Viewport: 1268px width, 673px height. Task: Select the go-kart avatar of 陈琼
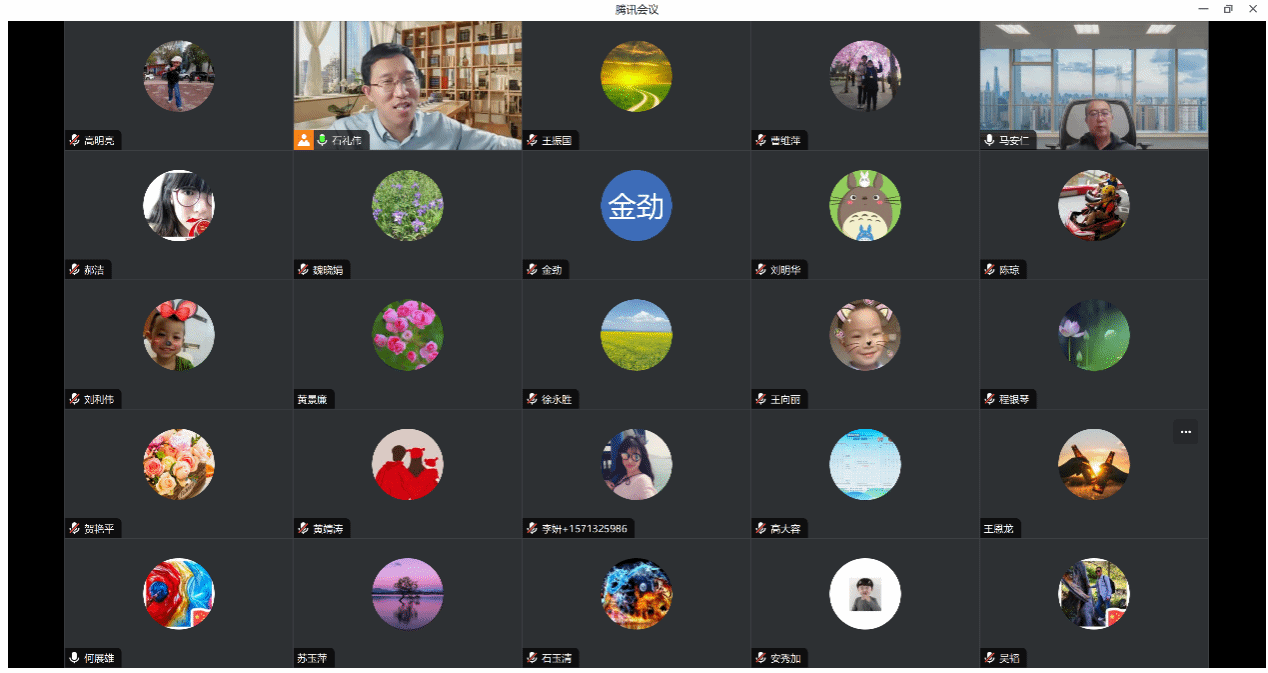click(1094, 206)
